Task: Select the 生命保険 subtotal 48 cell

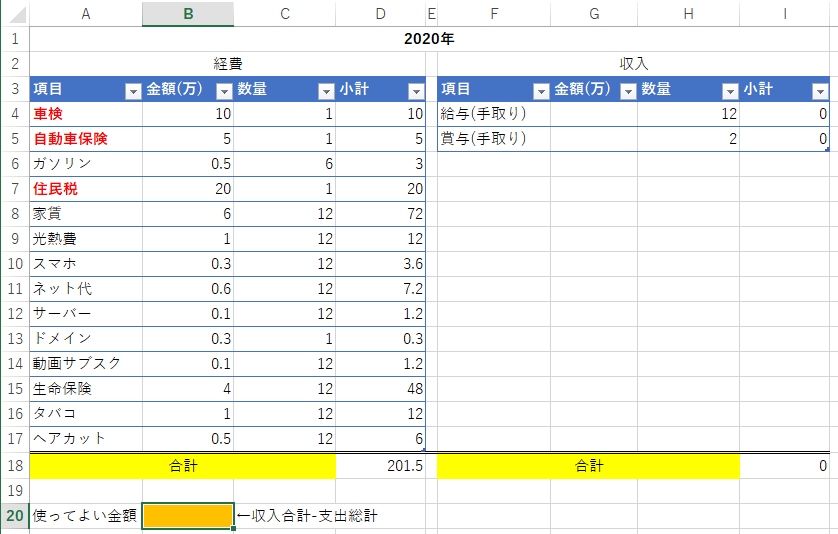Action: [x=381, y=389]
